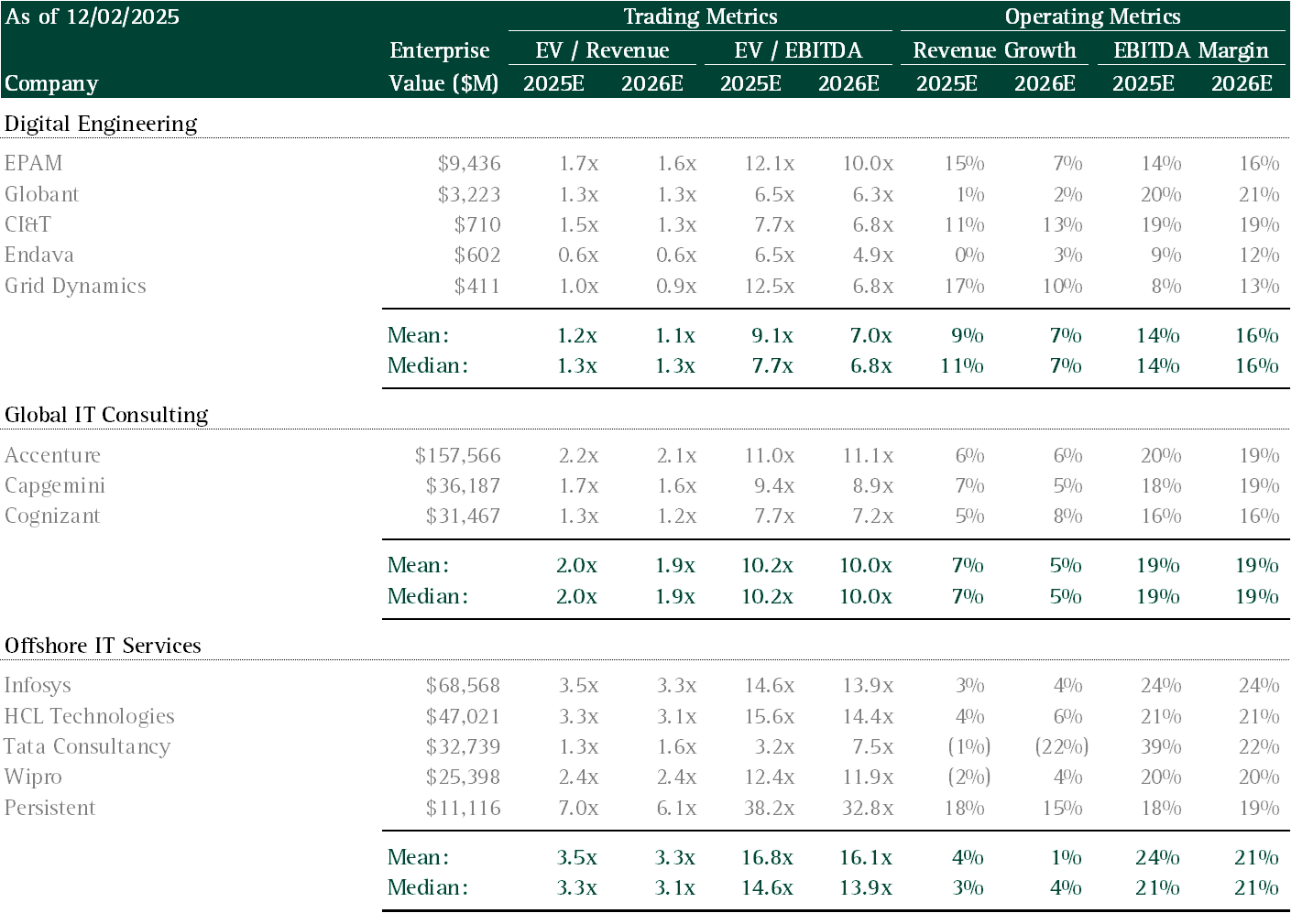Select Infosys enterprise value of $68,568
This screenshot has width=1291, height=924.
pyautogui.click(x=464, y=685)
